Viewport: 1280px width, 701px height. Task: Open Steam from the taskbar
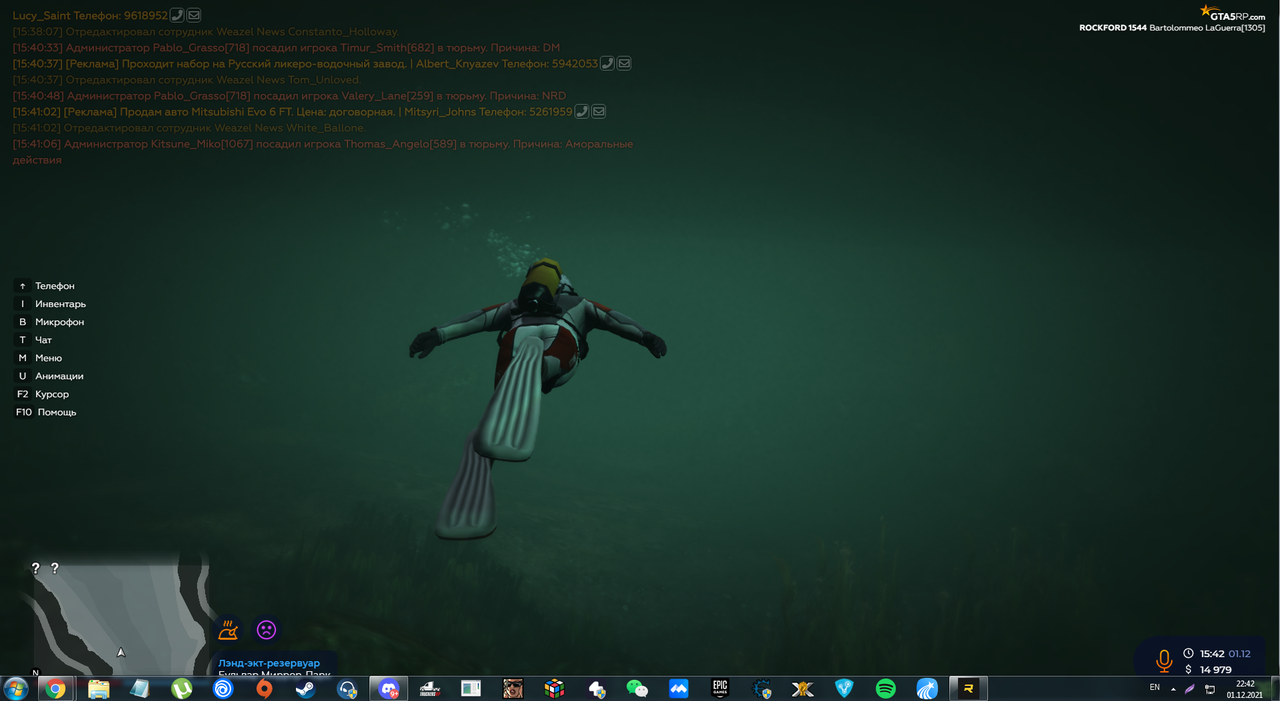(305, 688)
